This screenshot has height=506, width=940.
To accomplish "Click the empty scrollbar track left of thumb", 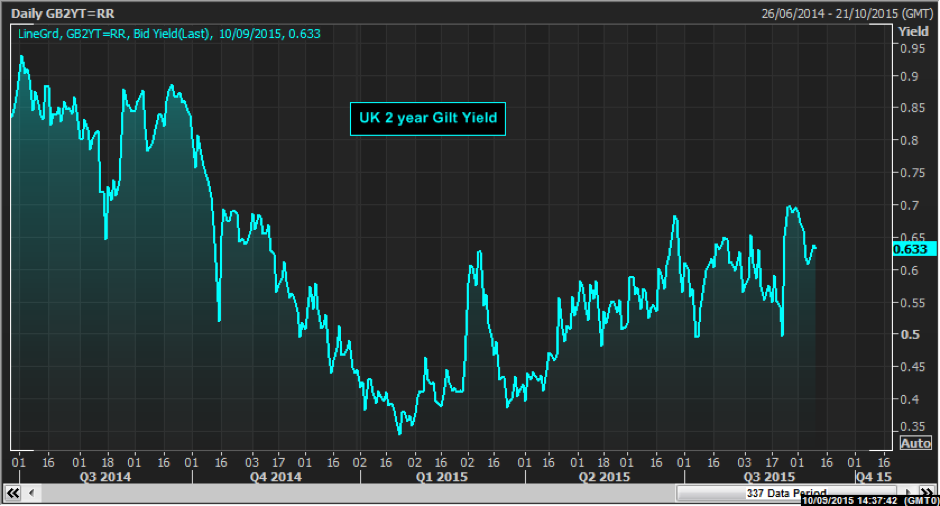I will [350, 494].
